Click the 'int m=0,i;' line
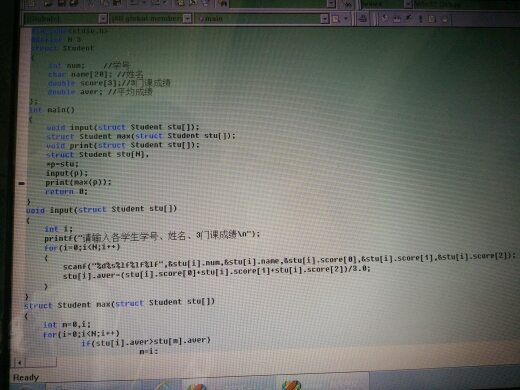 [x=66, y=324]
